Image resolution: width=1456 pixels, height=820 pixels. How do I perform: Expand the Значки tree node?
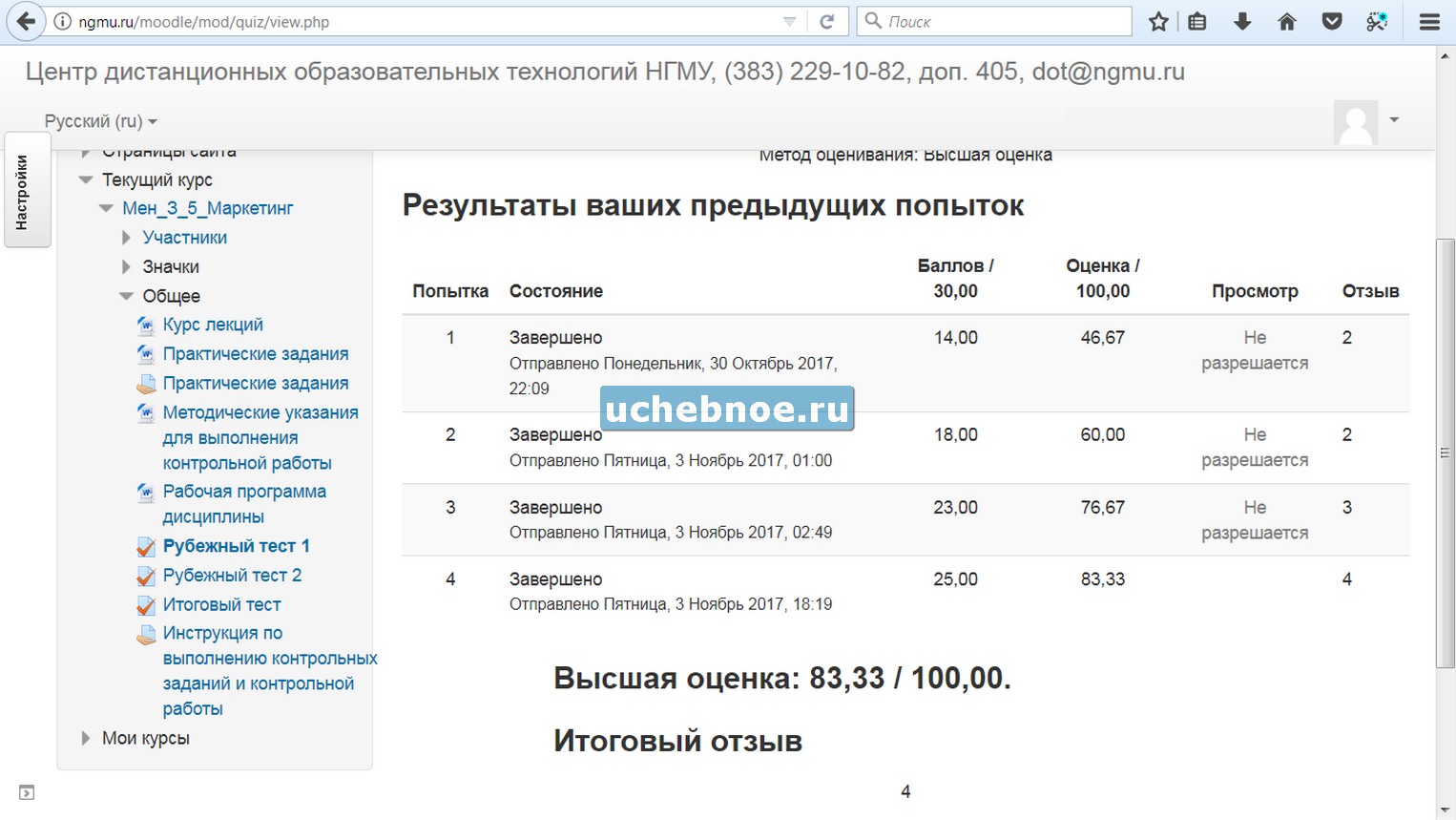126,266
